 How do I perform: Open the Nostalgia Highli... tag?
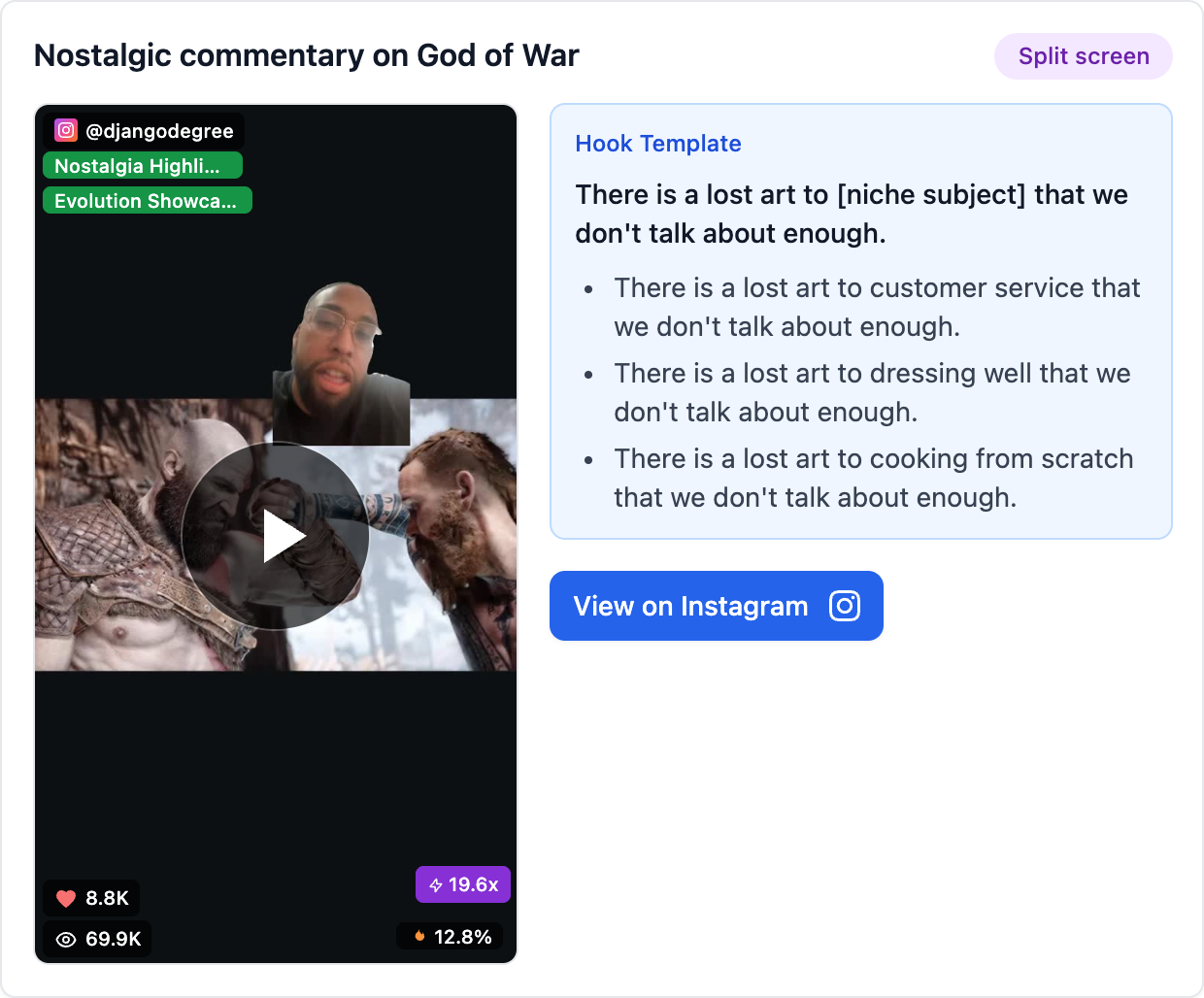[x=142, y=166]
